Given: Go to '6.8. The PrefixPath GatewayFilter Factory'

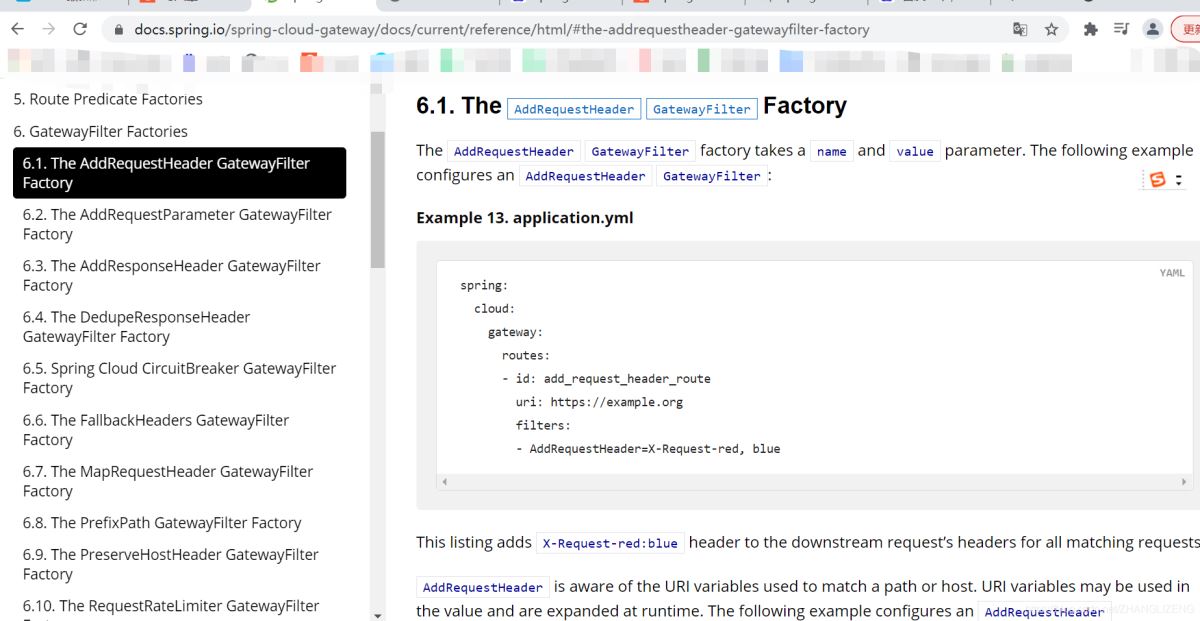Looking at the screenshot, I should click(x=162, y=523).
